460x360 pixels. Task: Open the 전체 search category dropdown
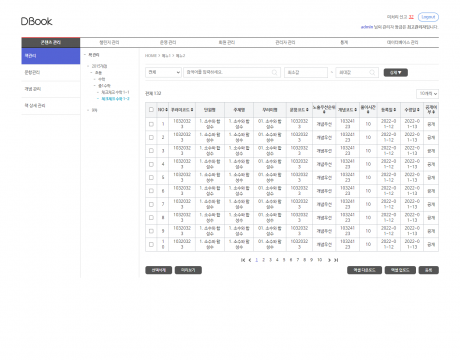(x=163, y=72)
